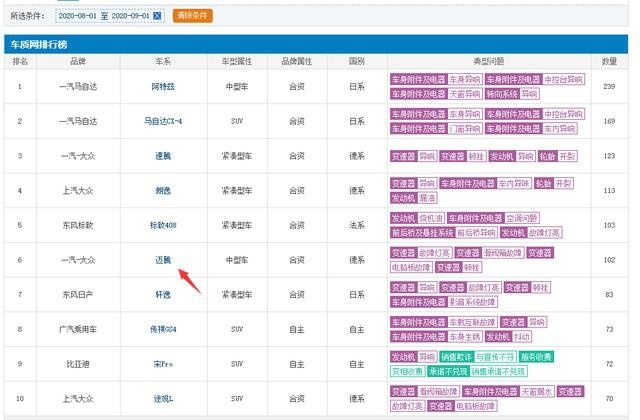Click the 与宣传不符 tag in the 宋Pro row
640x420 pixels.
(x=496, y=357)
